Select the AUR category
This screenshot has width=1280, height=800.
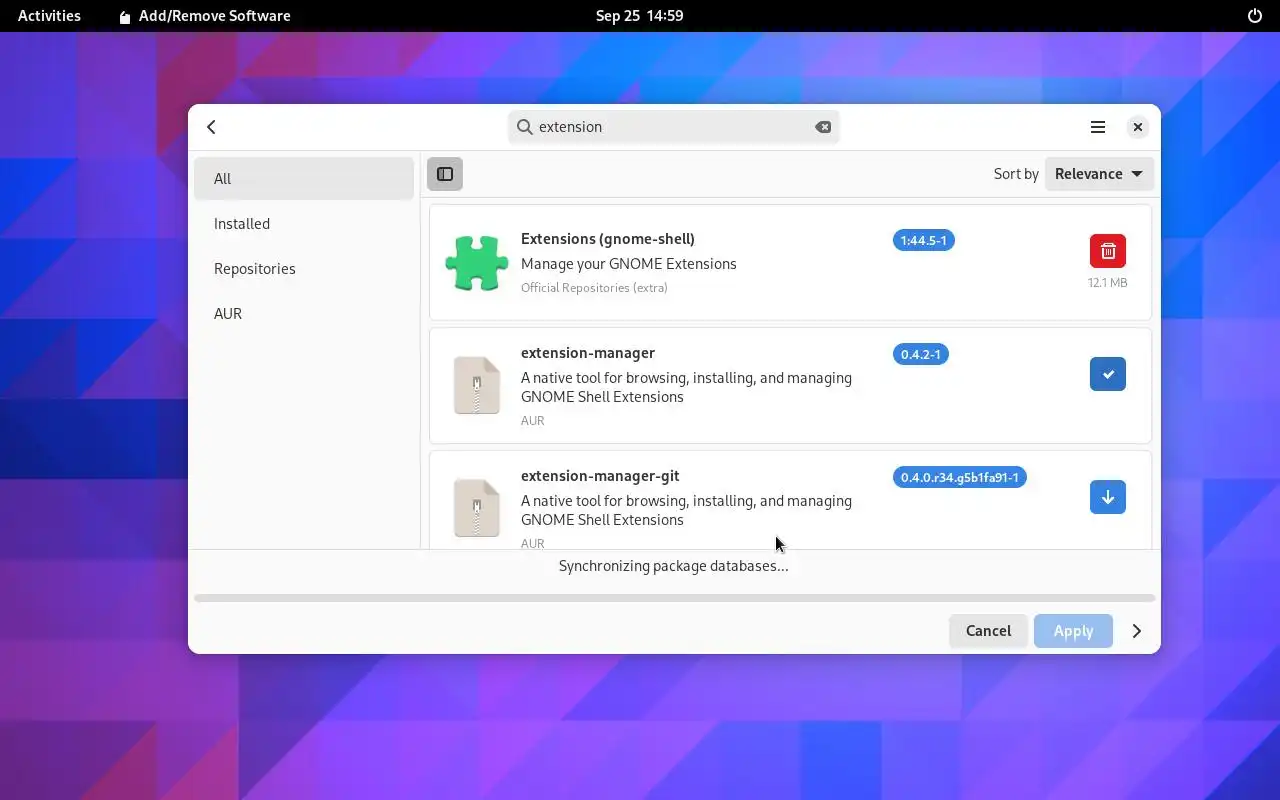point(304,313)
